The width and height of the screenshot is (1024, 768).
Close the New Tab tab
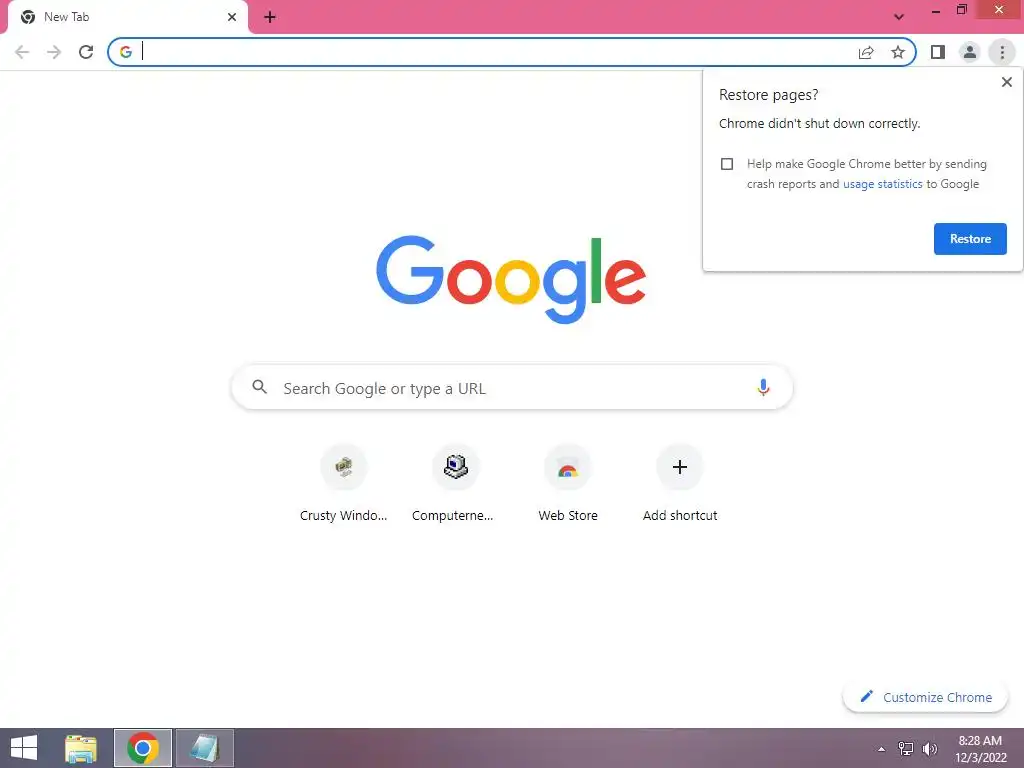(x=232, y=17)
